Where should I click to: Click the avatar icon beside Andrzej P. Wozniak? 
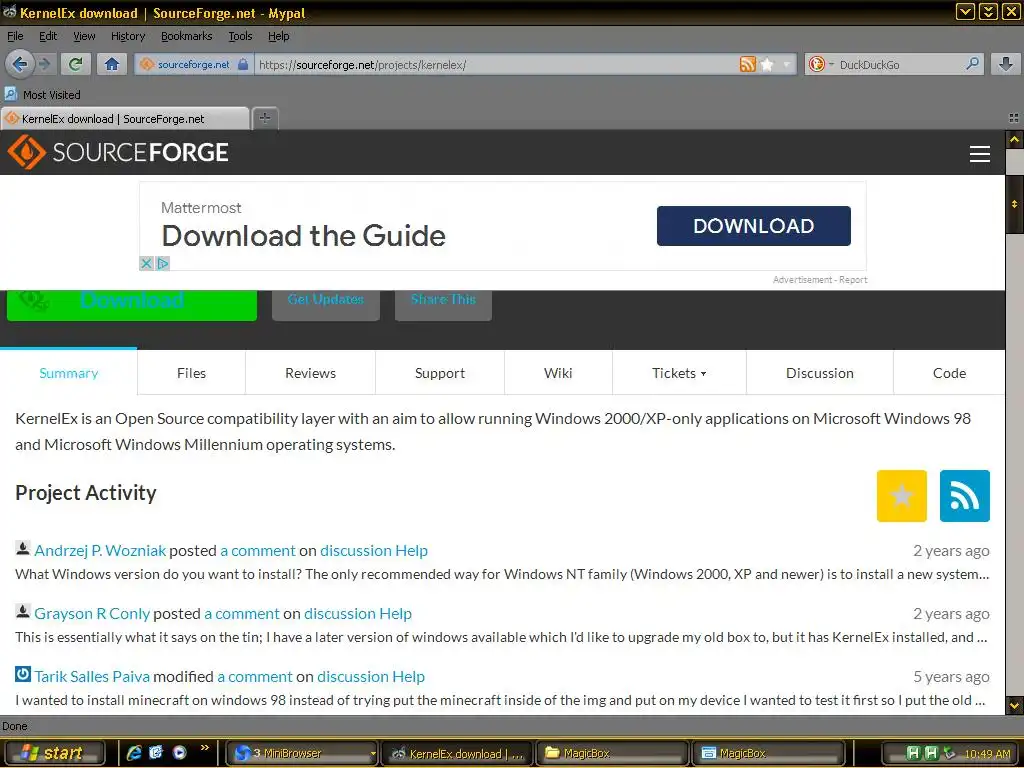tap(23, 548)
